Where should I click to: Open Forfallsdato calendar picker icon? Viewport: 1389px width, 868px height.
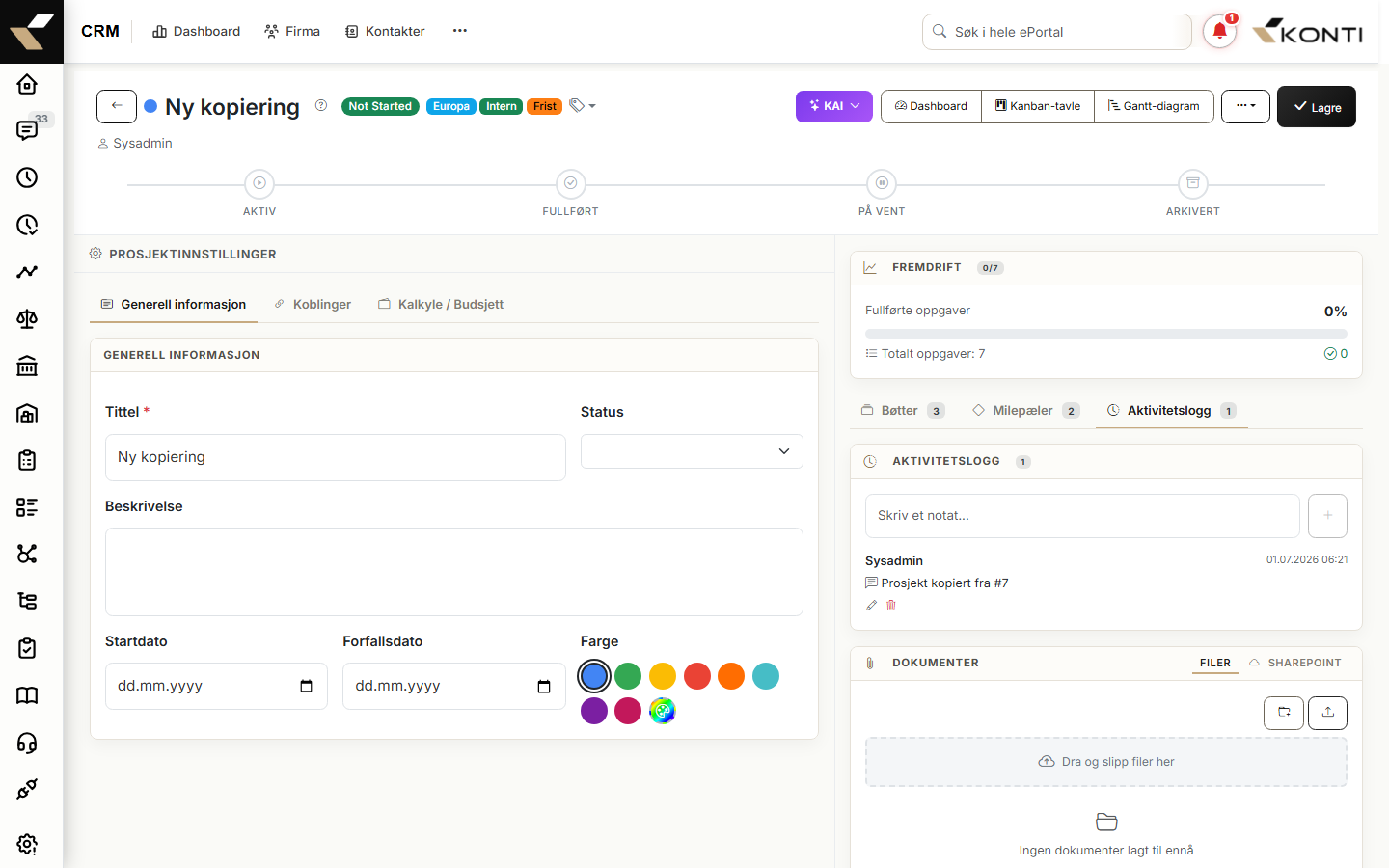pos(544,686)
